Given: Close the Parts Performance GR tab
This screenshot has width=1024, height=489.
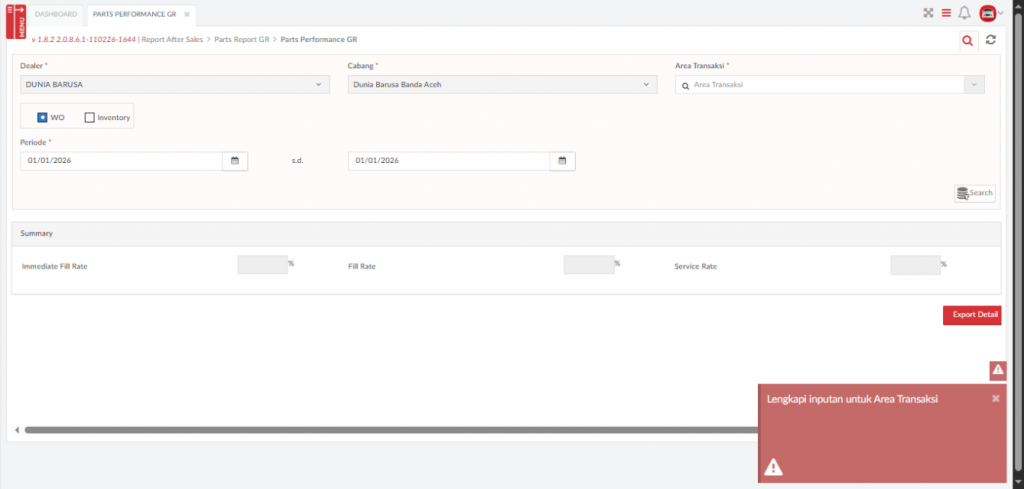Looking at the screenshot, I should coord(187,15).
